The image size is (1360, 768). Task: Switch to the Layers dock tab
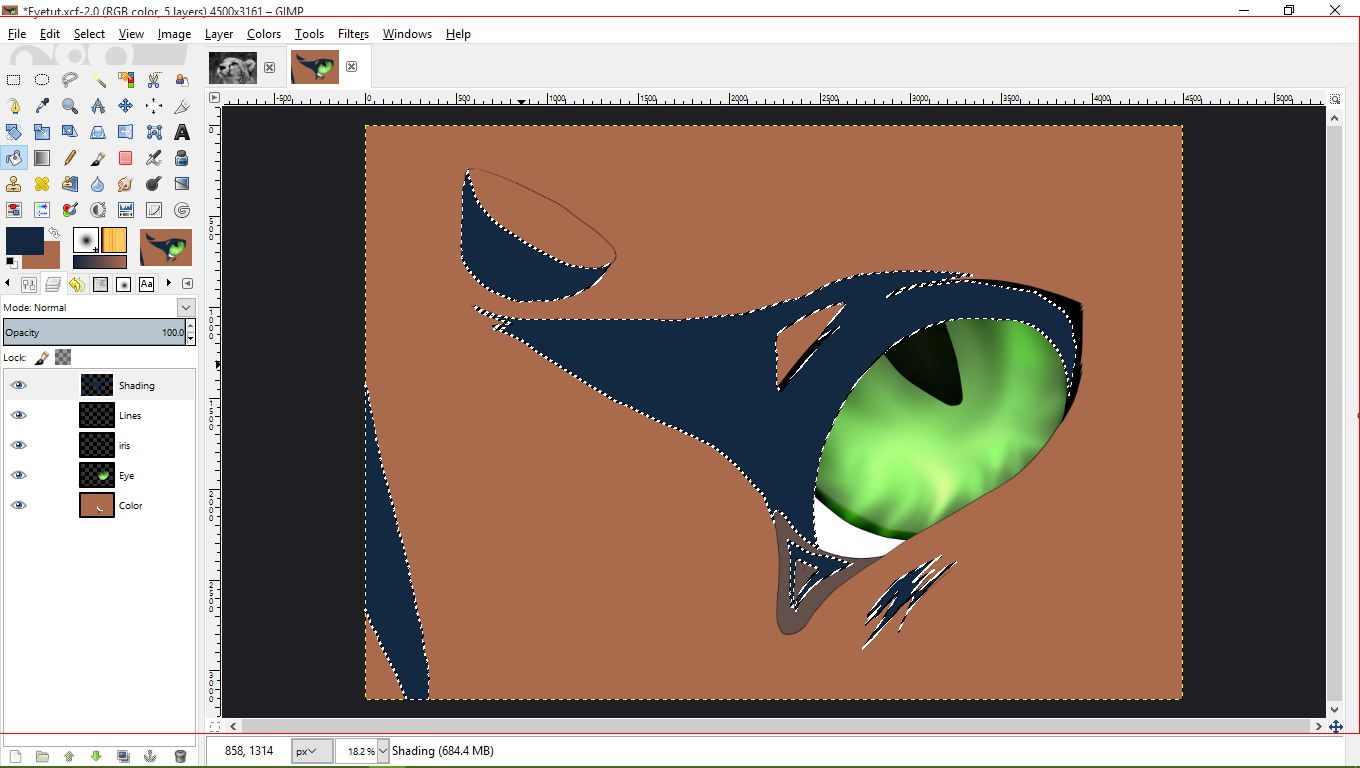53,284
